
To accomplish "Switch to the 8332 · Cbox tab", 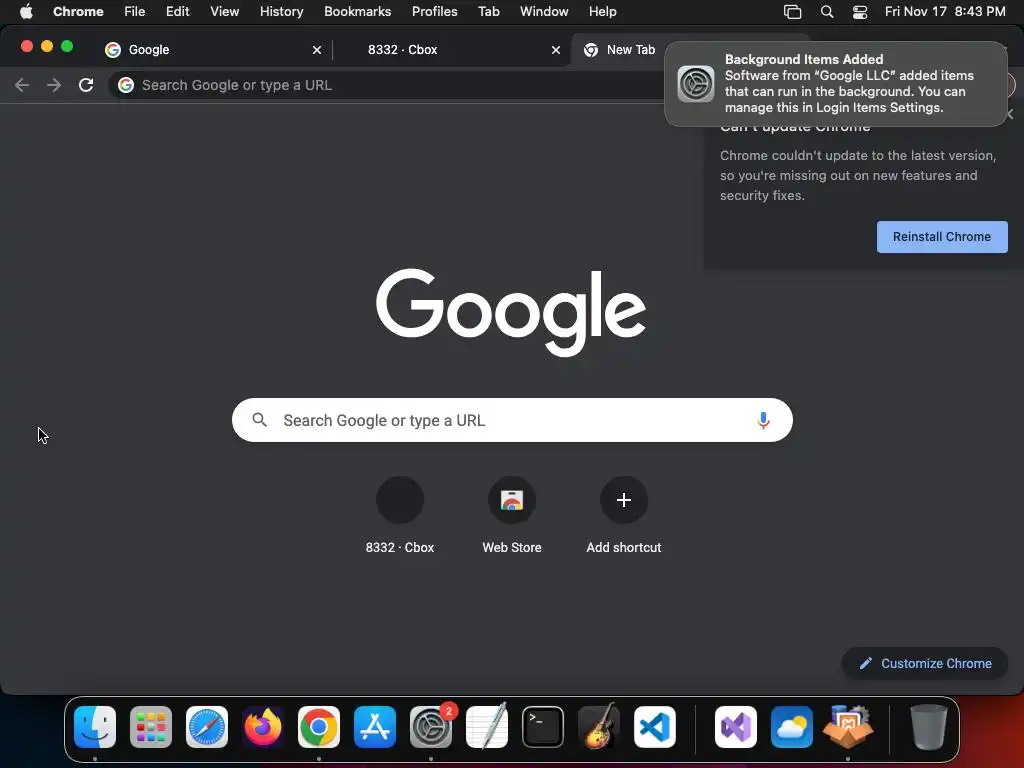I will tap(451, 50).
